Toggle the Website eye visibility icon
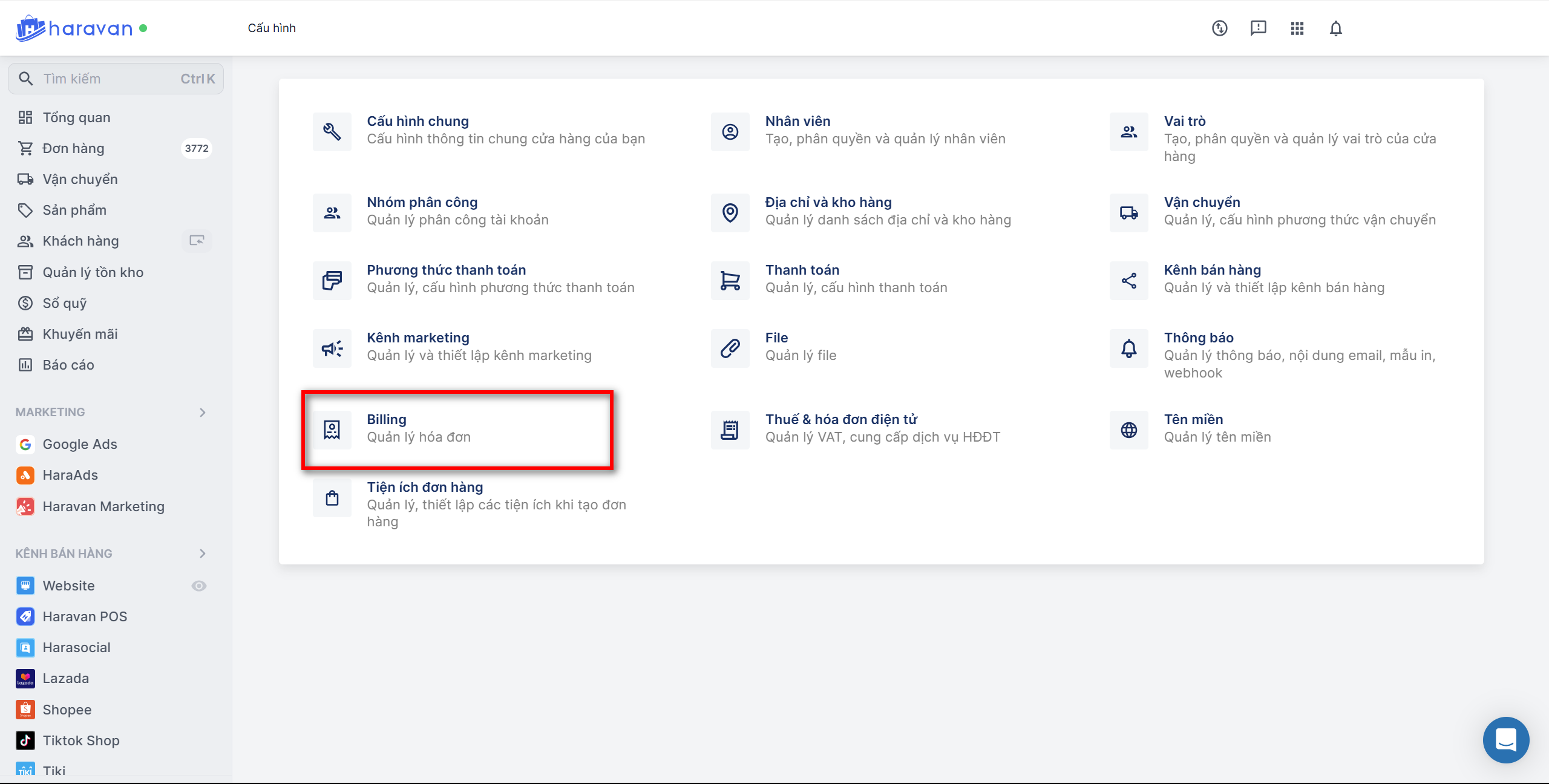This screenshot has height=784, width=1549. [198, 586]
